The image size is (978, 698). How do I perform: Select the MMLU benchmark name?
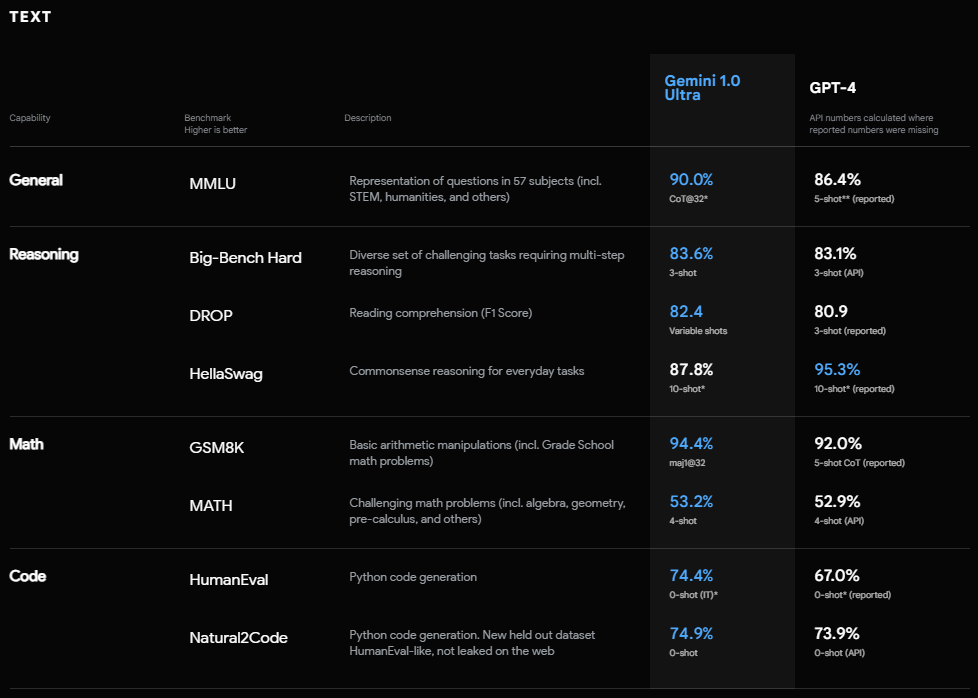[212, 183]
